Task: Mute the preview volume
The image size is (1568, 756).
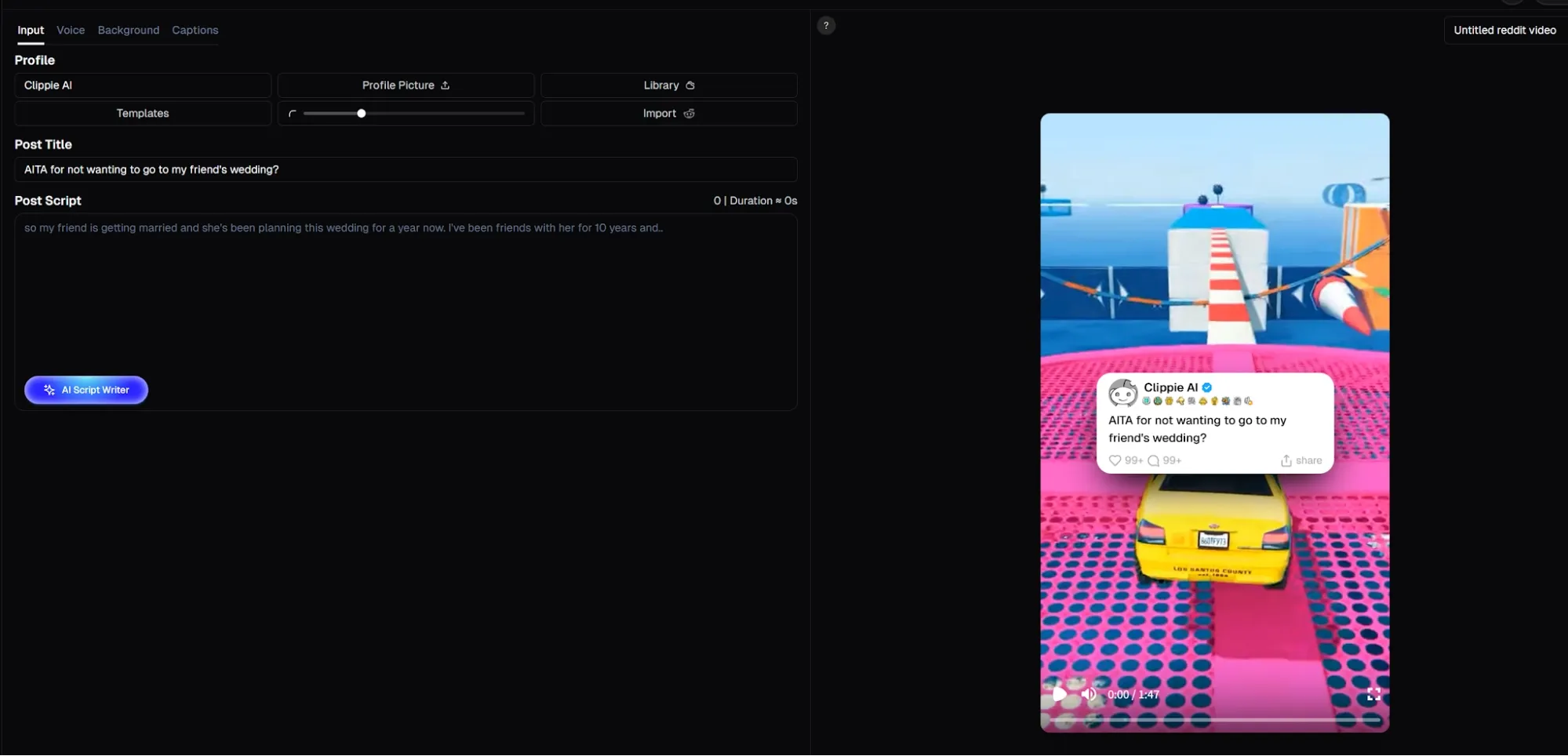Action: click(x=1089, y=694)
